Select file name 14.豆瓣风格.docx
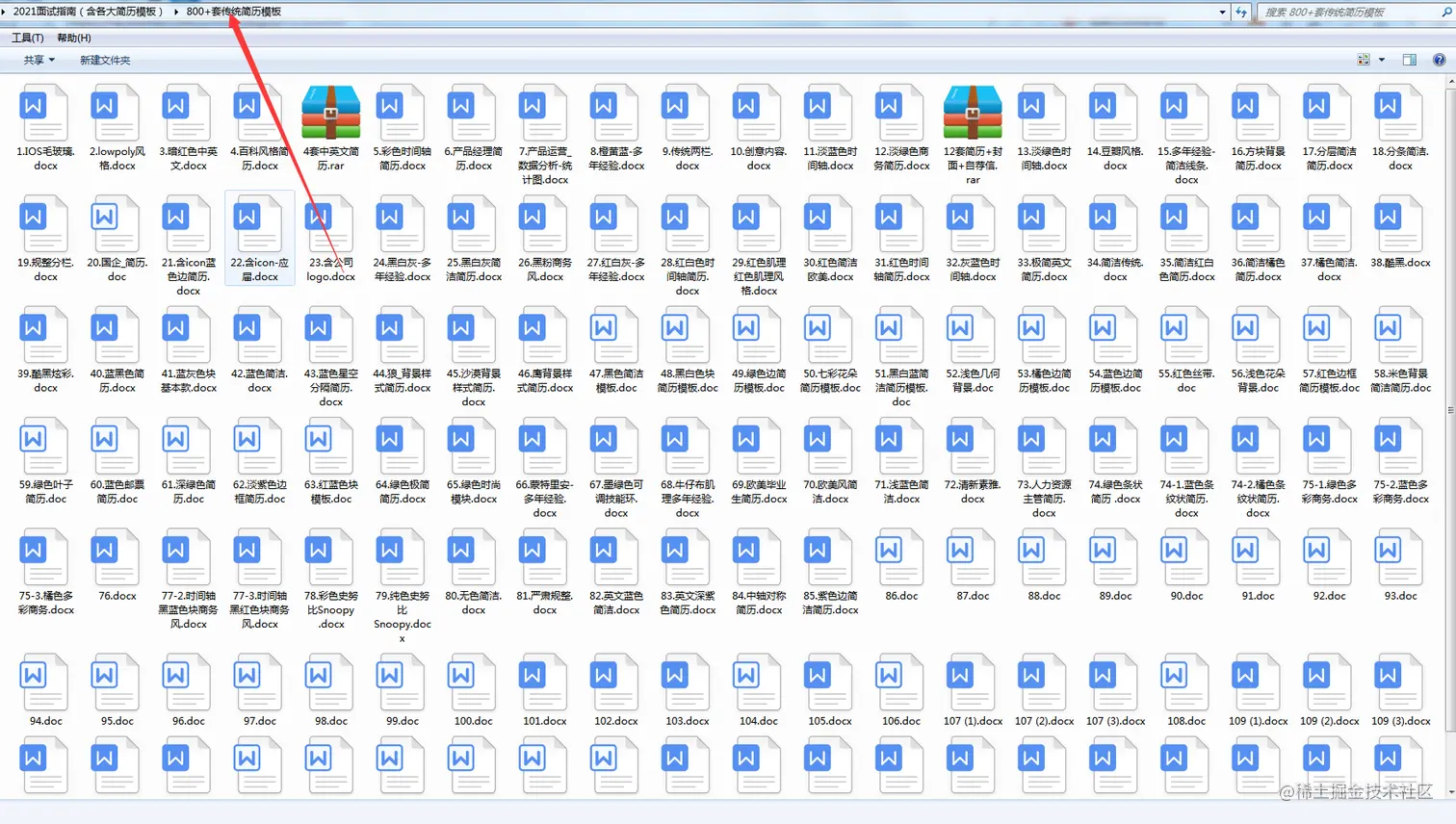Viewport: 1456px width, 824px height. pyautogui.click(x=1115, y=158)
